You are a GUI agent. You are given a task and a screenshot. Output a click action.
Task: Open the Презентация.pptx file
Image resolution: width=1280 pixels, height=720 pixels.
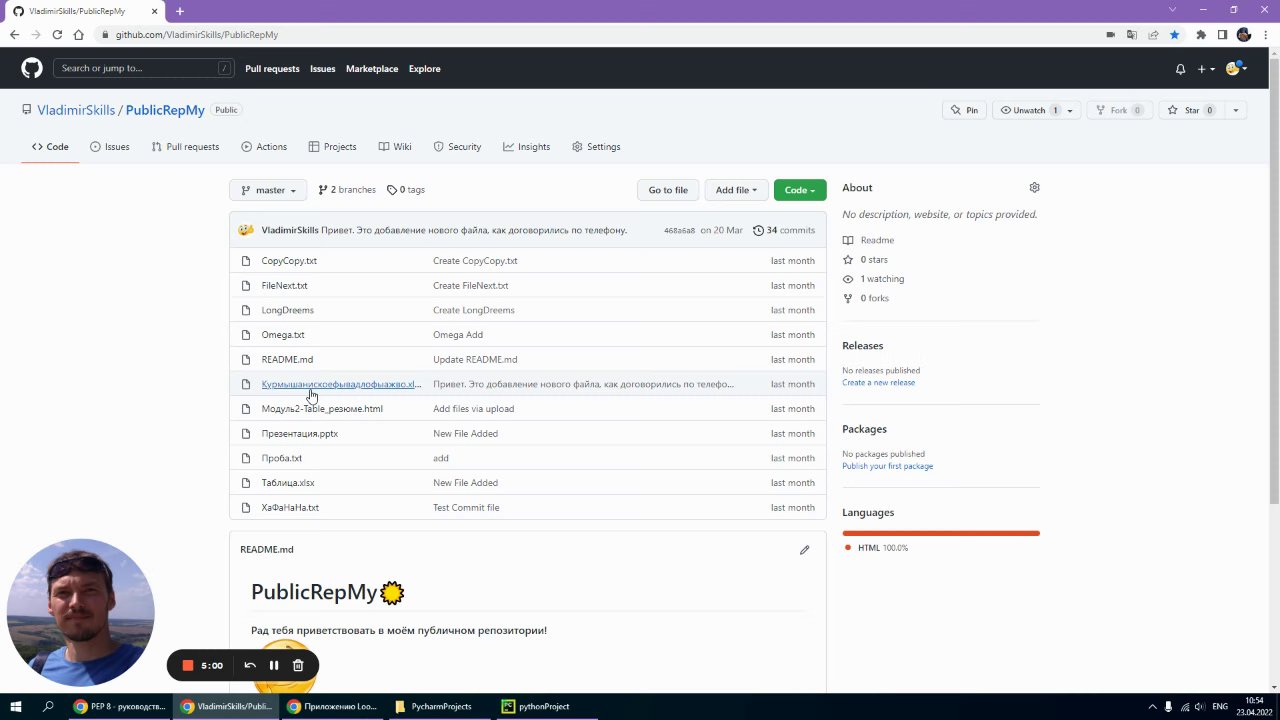(x=300, y=434)
